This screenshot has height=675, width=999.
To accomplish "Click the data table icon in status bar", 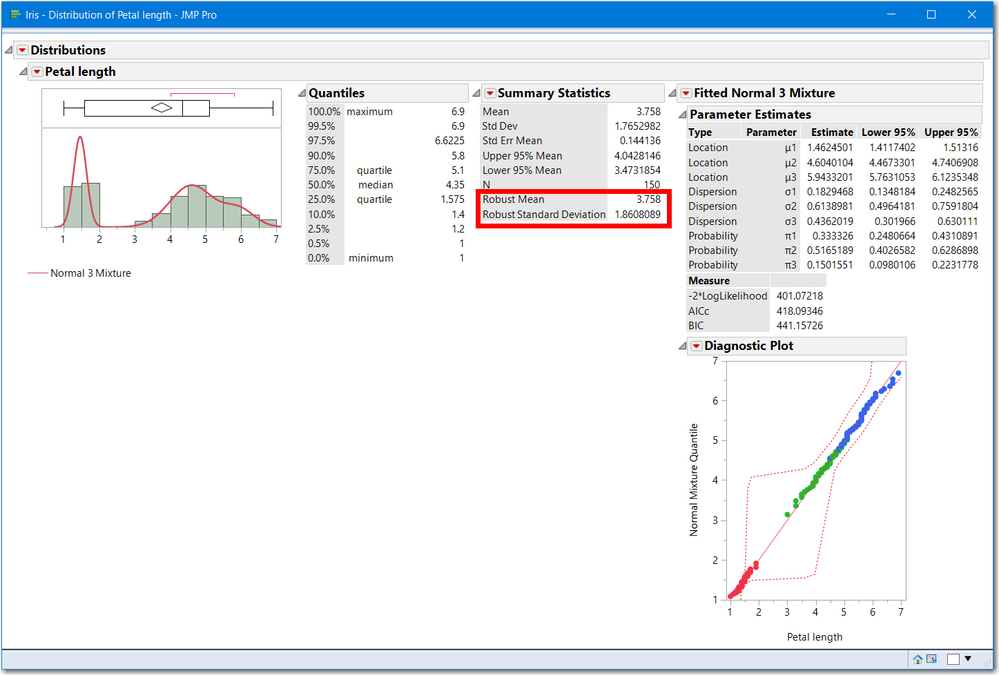I will 931,659.
